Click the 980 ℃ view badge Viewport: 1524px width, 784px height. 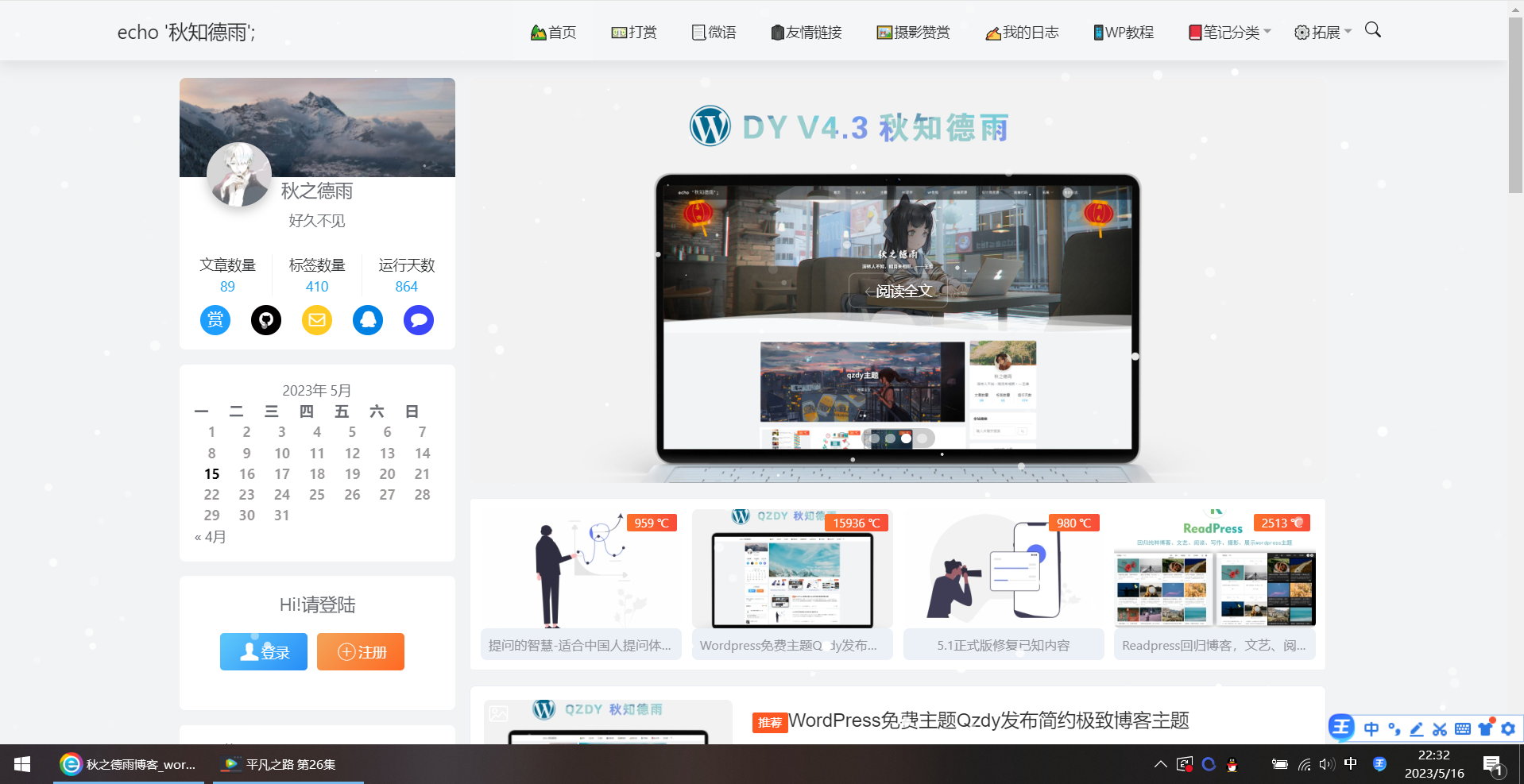pos(1074,523)
